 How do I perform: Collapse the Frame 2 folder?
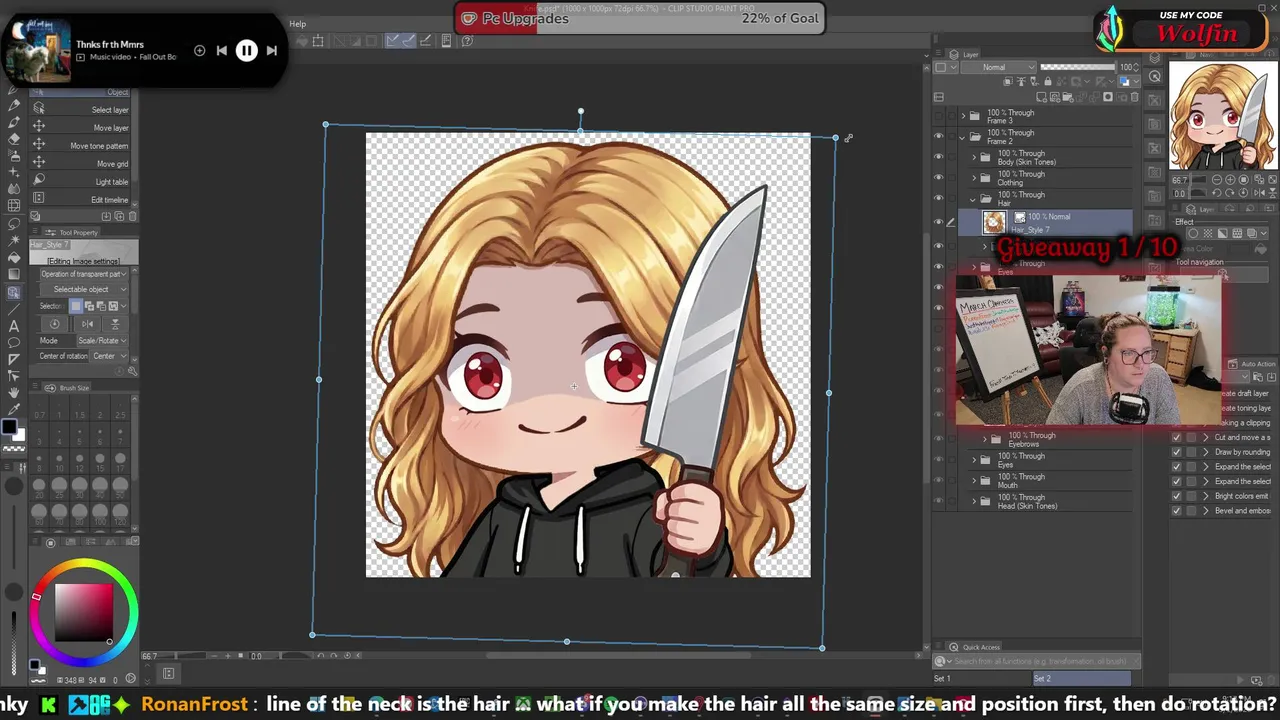click(964, 137)
